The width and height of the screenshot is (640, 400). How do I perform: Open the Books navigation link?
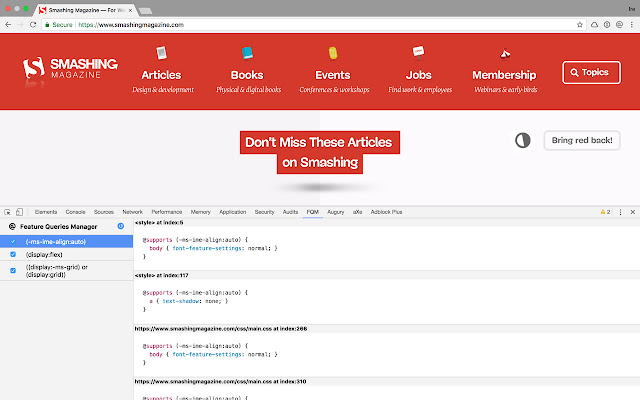(247, 75)
